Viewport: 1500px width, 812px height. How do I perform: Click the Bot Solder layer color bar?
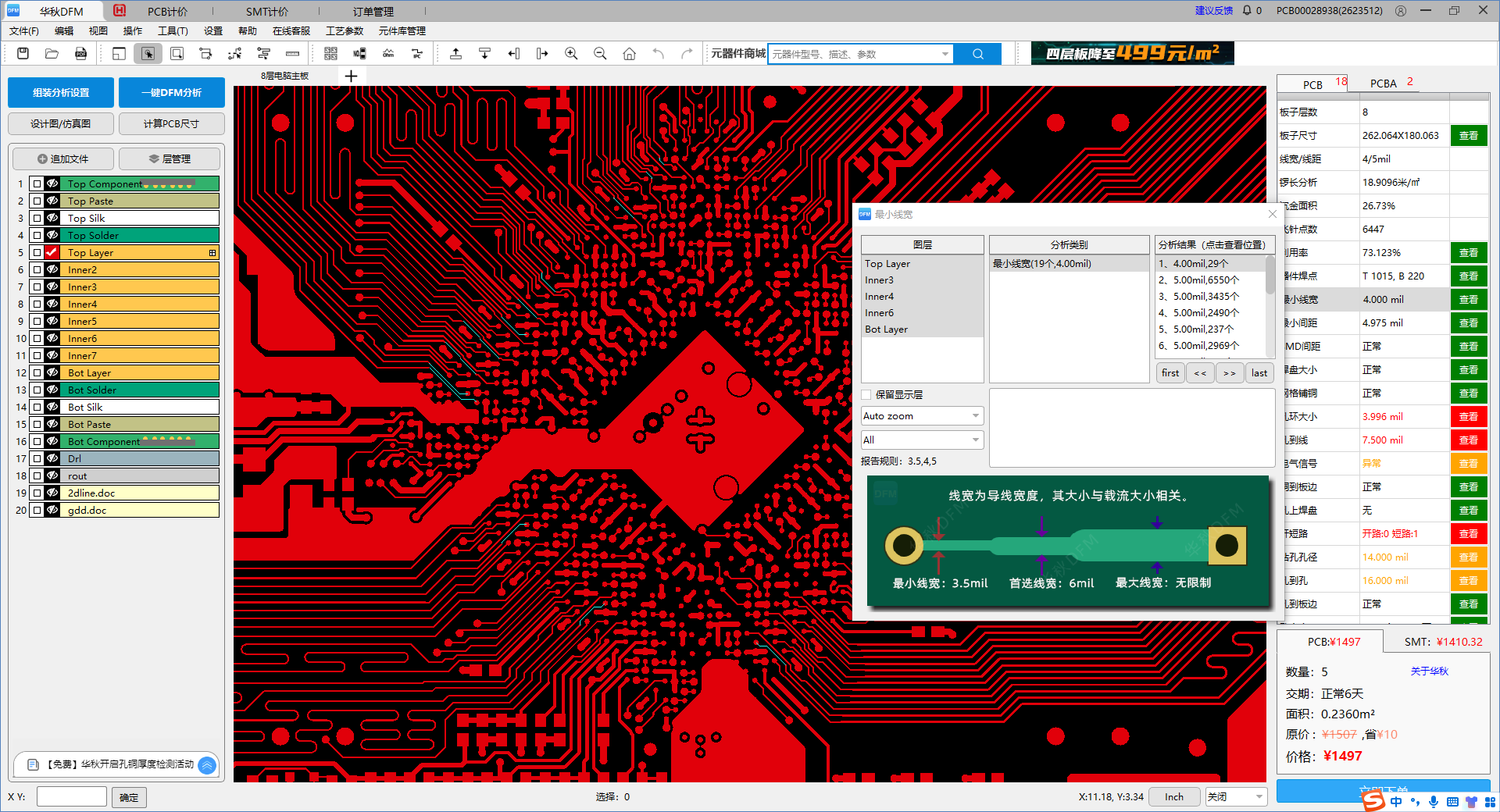[x=141, y=390]
